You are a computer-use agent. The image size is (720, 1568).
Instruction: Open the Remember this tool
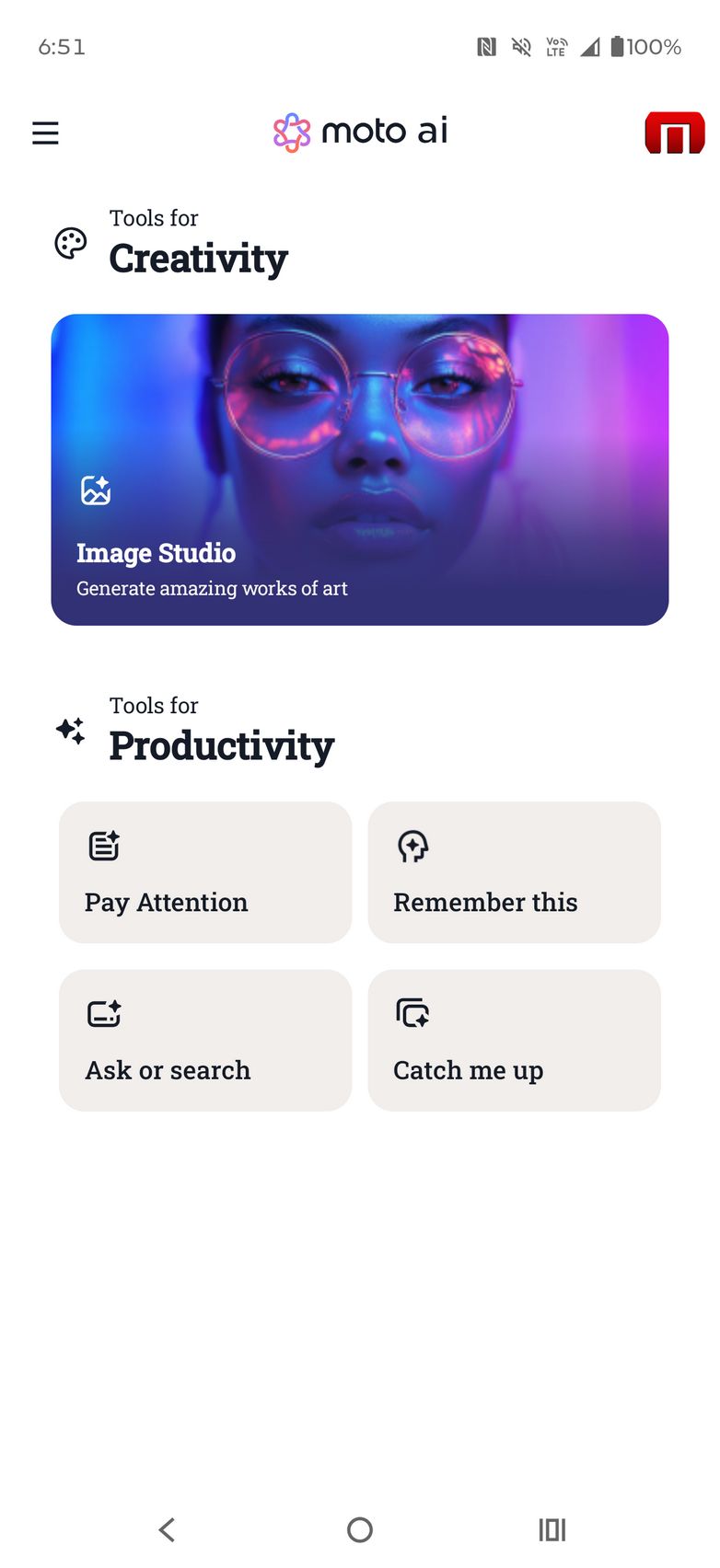[514, 872]
